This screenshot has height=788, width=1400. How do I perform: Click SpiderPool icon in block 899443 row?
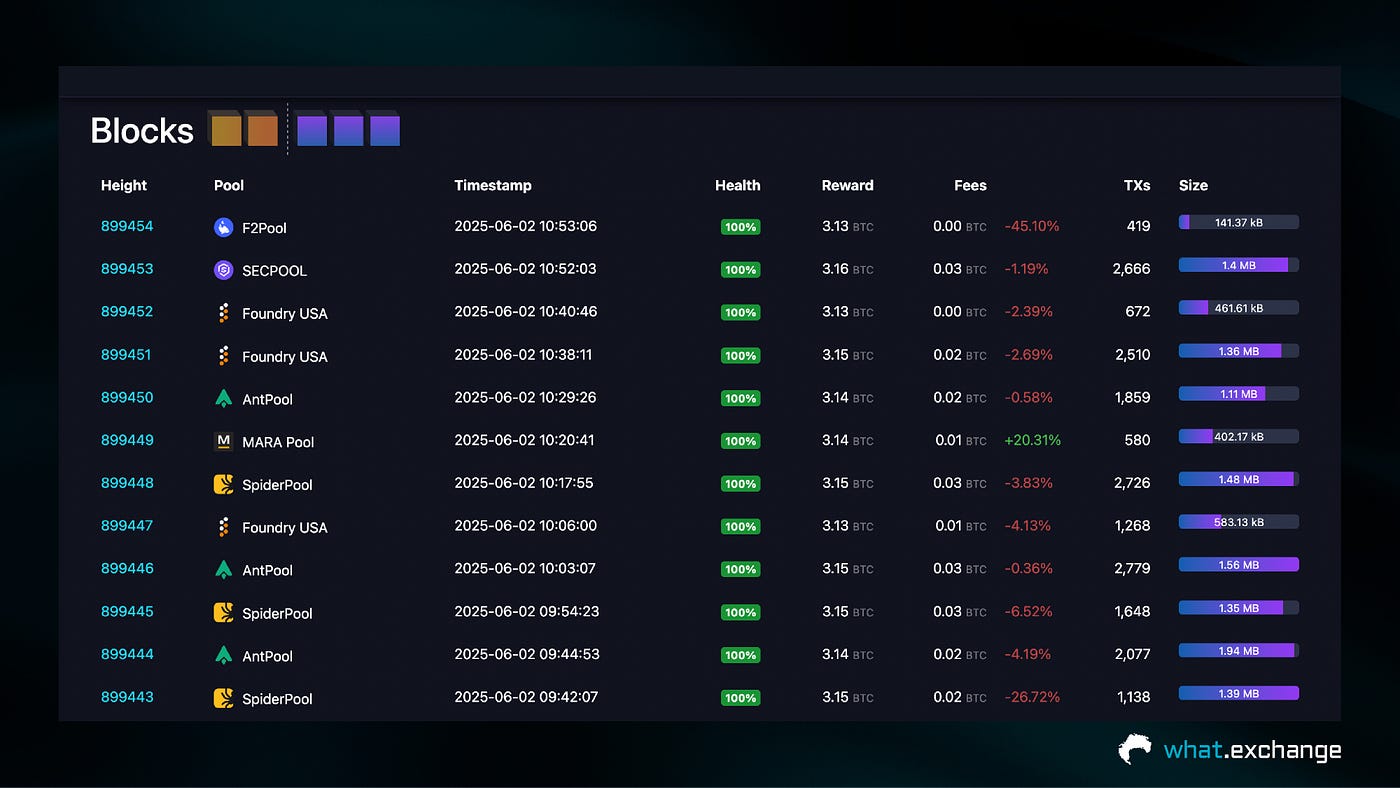pos(224,698)
